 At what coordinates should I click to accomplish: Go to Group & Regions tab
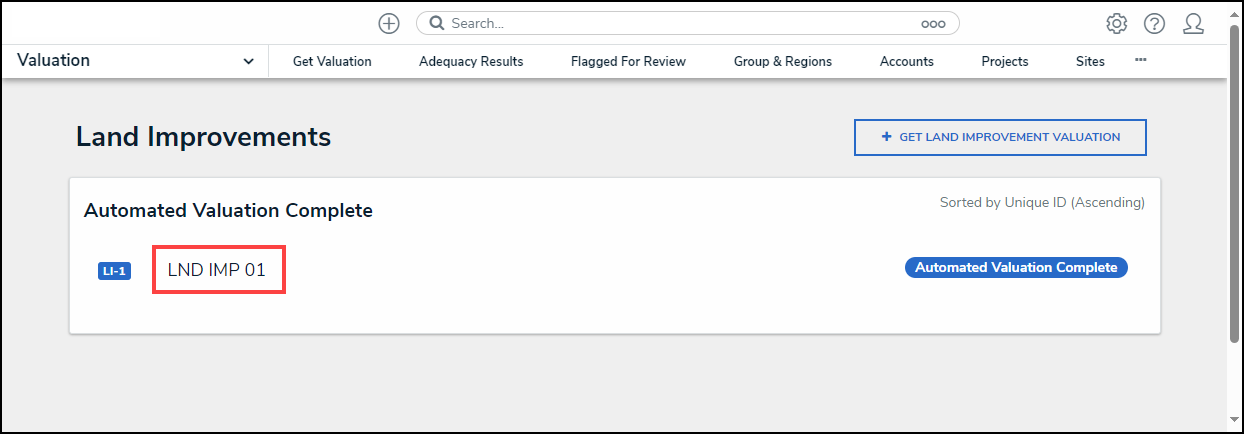783,61
